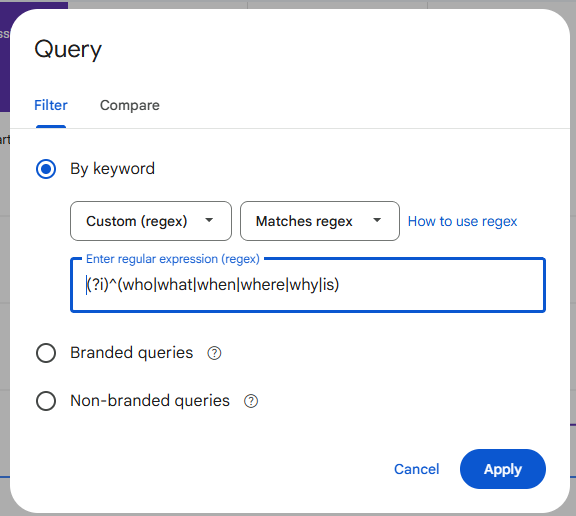Show help for Branded queries
This screenshot has width=576, height=516.
point(214,353)
